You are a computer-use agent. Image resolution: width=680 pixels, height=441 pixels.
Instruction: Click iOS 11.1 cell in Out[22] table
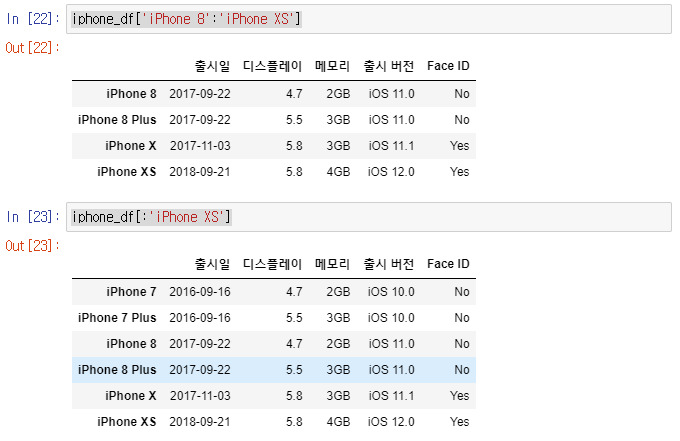point(392,146)
